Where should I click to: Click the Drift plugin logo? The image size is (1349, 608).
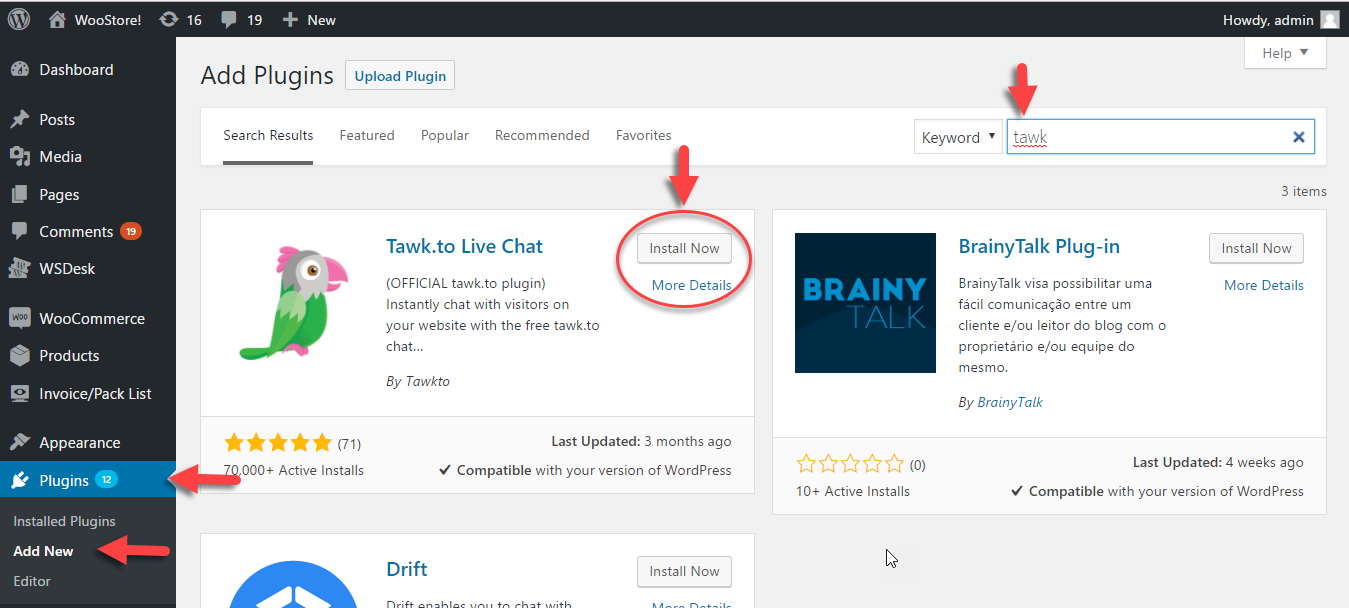[x=292, y=585]
